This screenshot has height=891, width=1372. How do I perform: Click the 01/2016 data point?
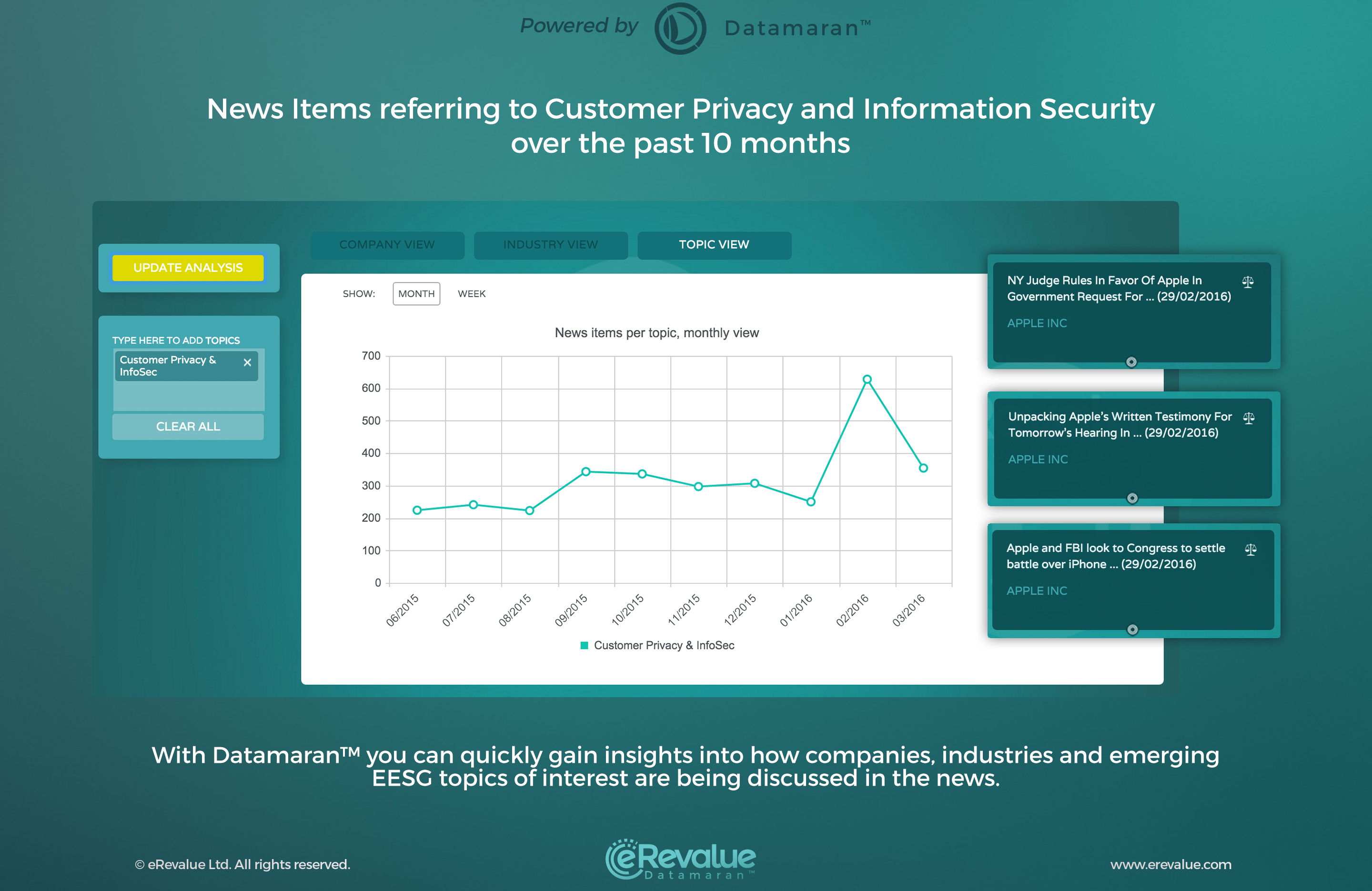click(810, 502)
